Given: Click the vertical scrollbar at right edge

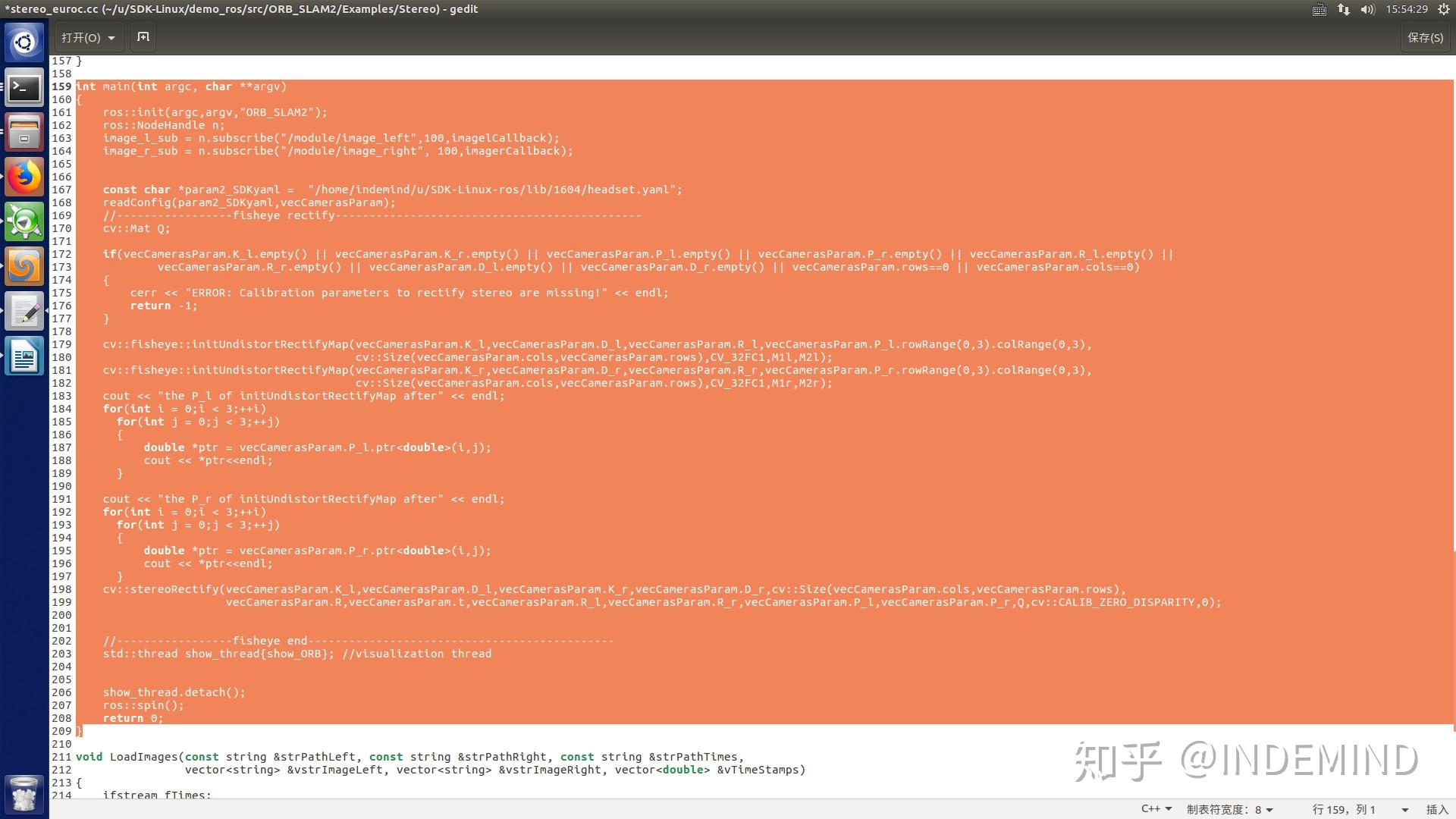Looking at the screenshot, I should 1454,641.
